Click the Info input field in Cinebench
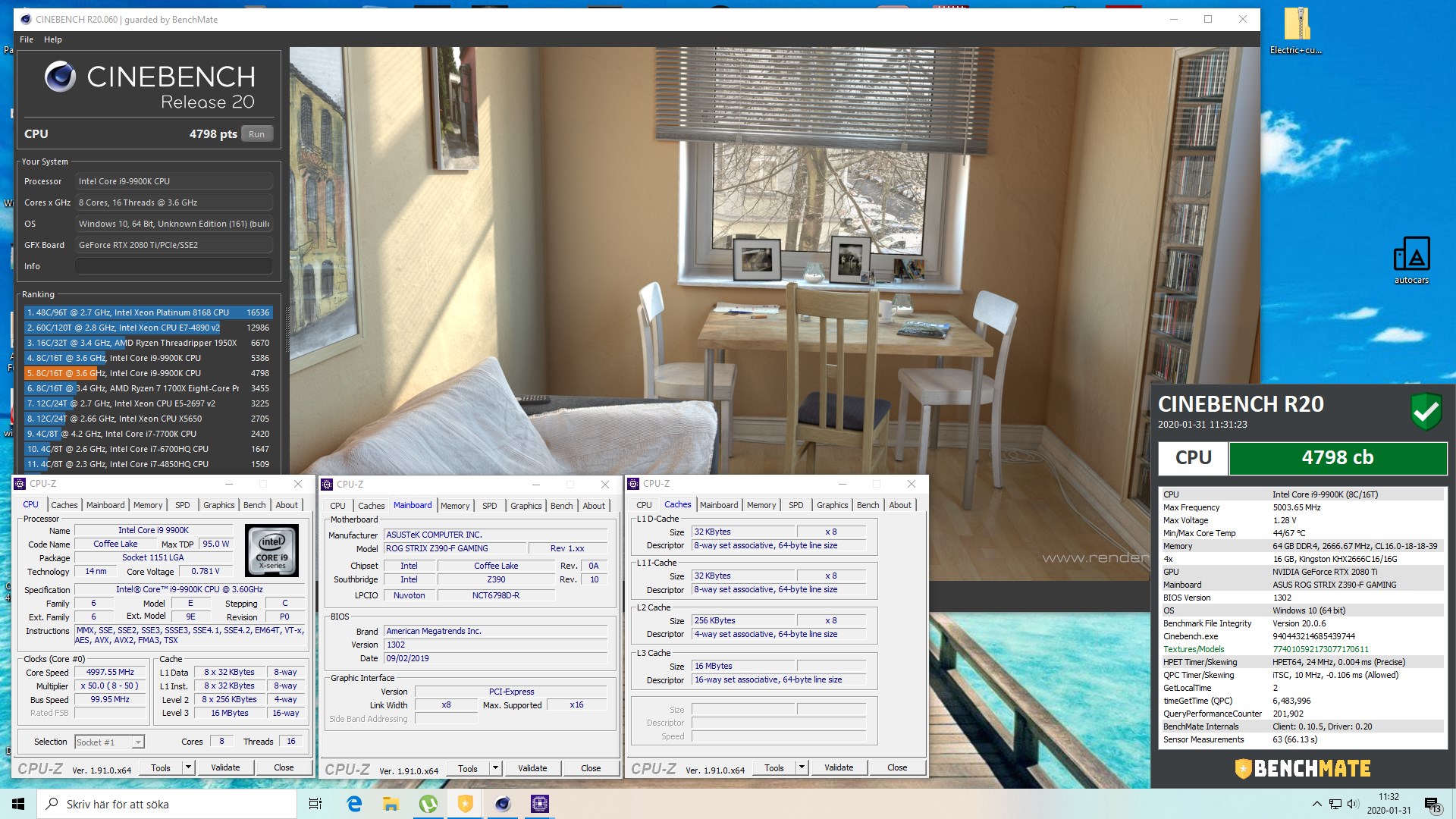 pos(174,266)
